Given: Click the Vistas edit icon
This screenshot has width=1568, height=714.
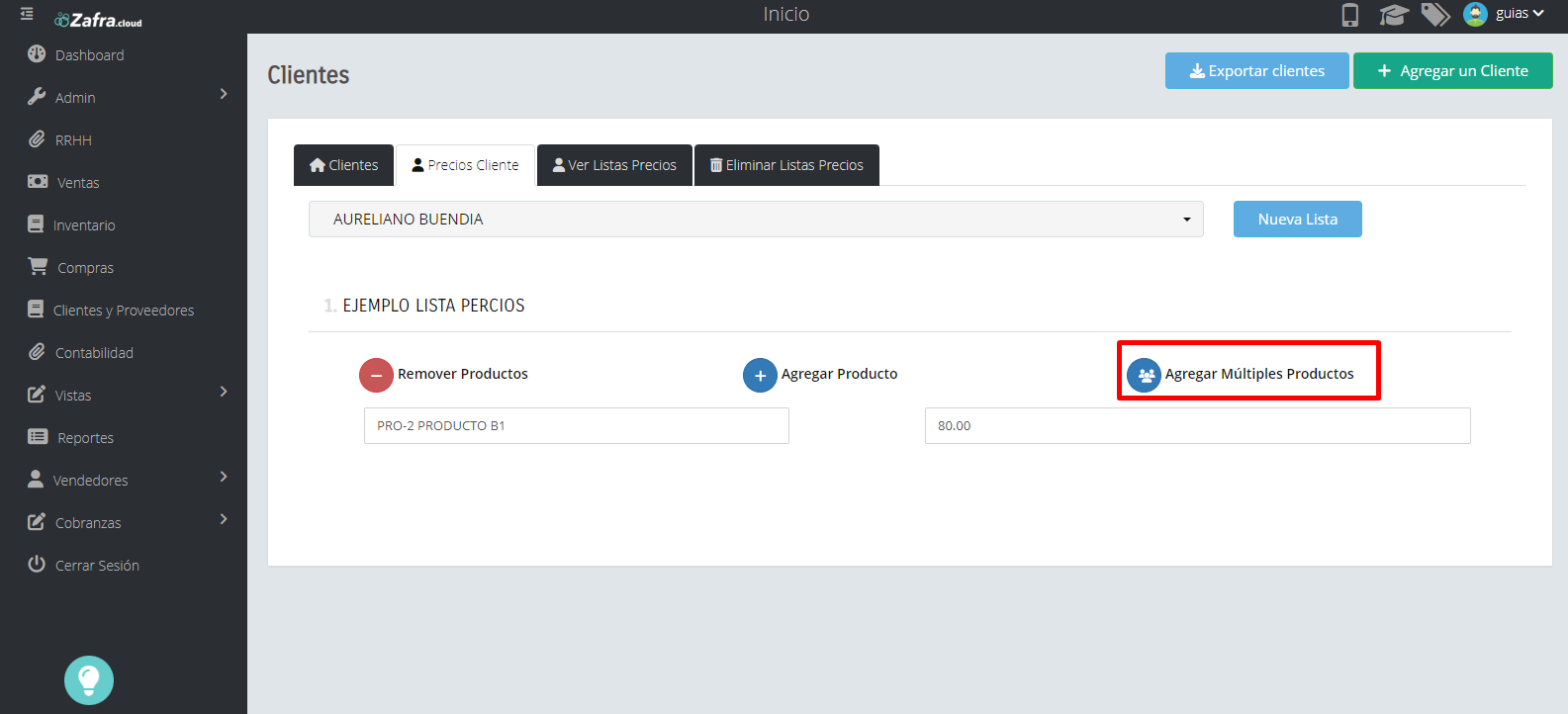Looking at the screenshot, I should 37,395.
